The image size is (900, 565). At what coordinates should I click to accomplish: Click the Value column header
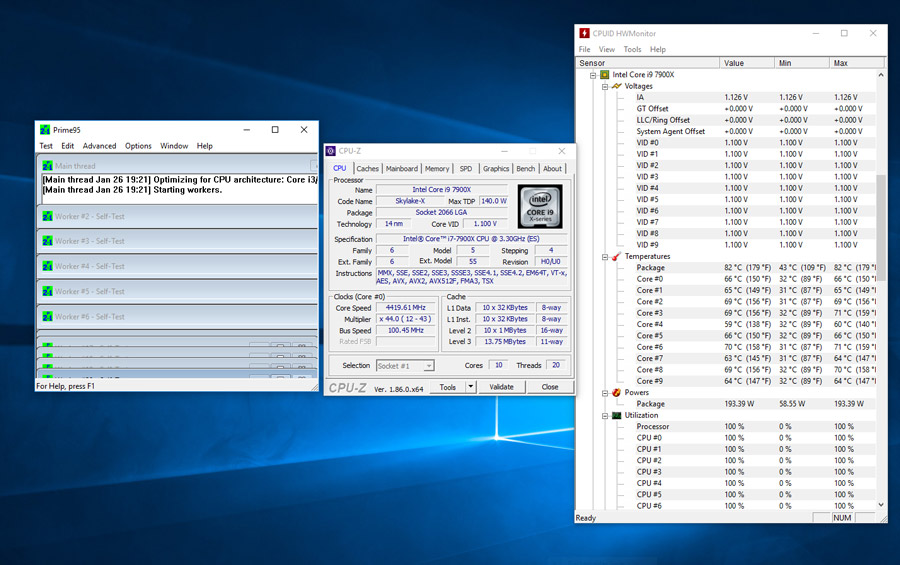tap(747, 63)
